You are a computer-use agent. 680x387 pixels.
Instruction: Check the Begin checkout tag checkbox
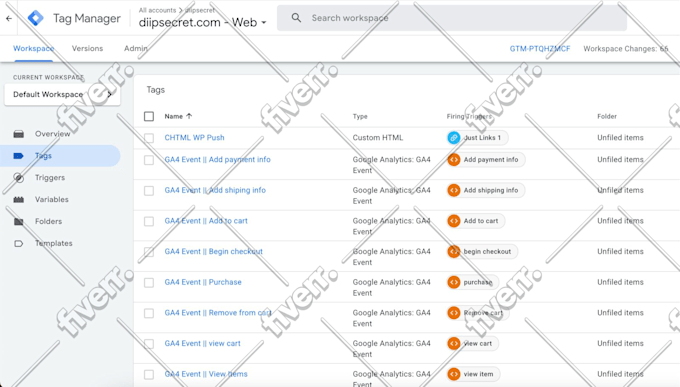pos(149,252)
